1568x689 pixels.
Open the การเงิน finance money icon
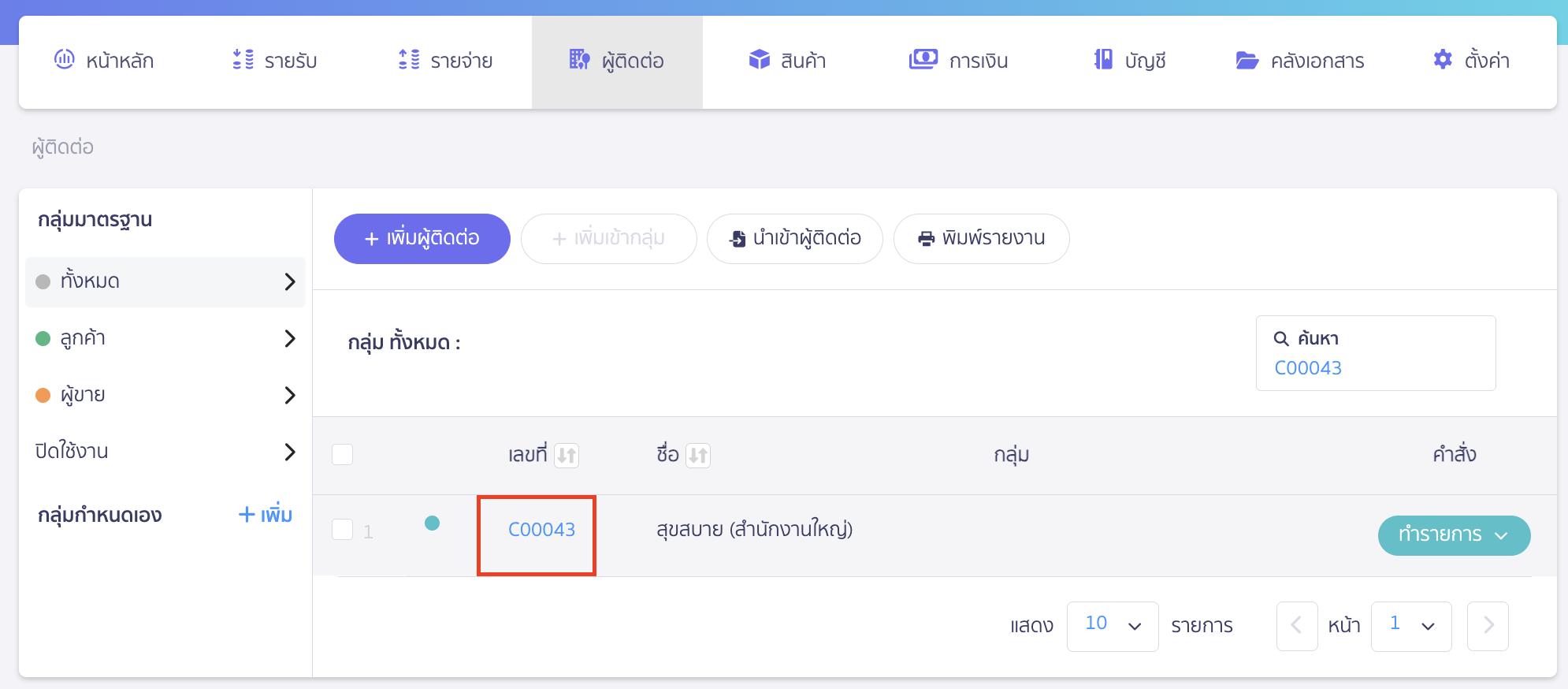pos(923,58)
